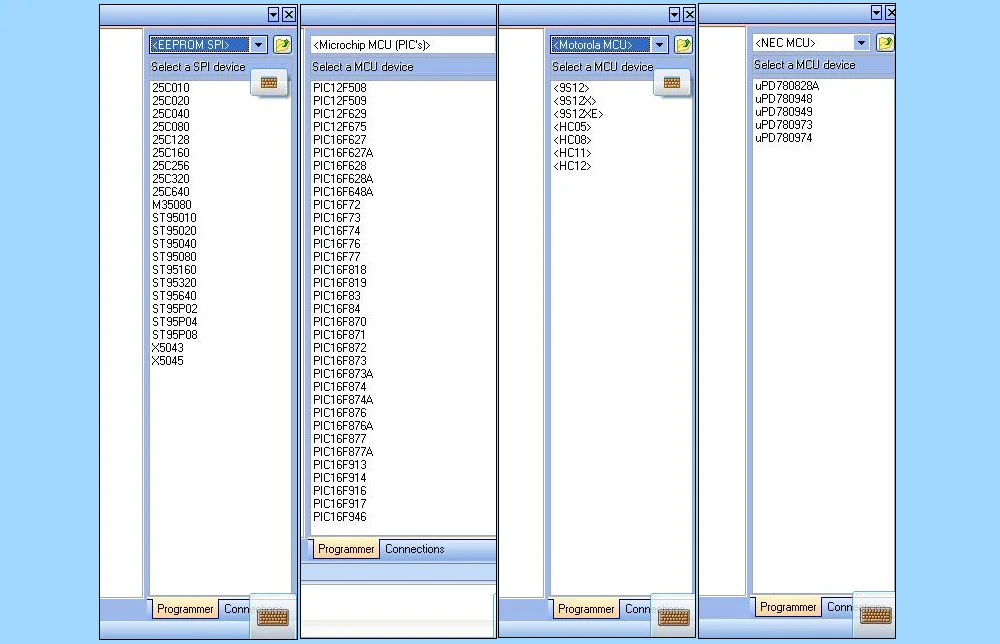1000x644 pixels.
Task: Select PIC12F675 in the MCU list
Action: click(x=340, y=127)
